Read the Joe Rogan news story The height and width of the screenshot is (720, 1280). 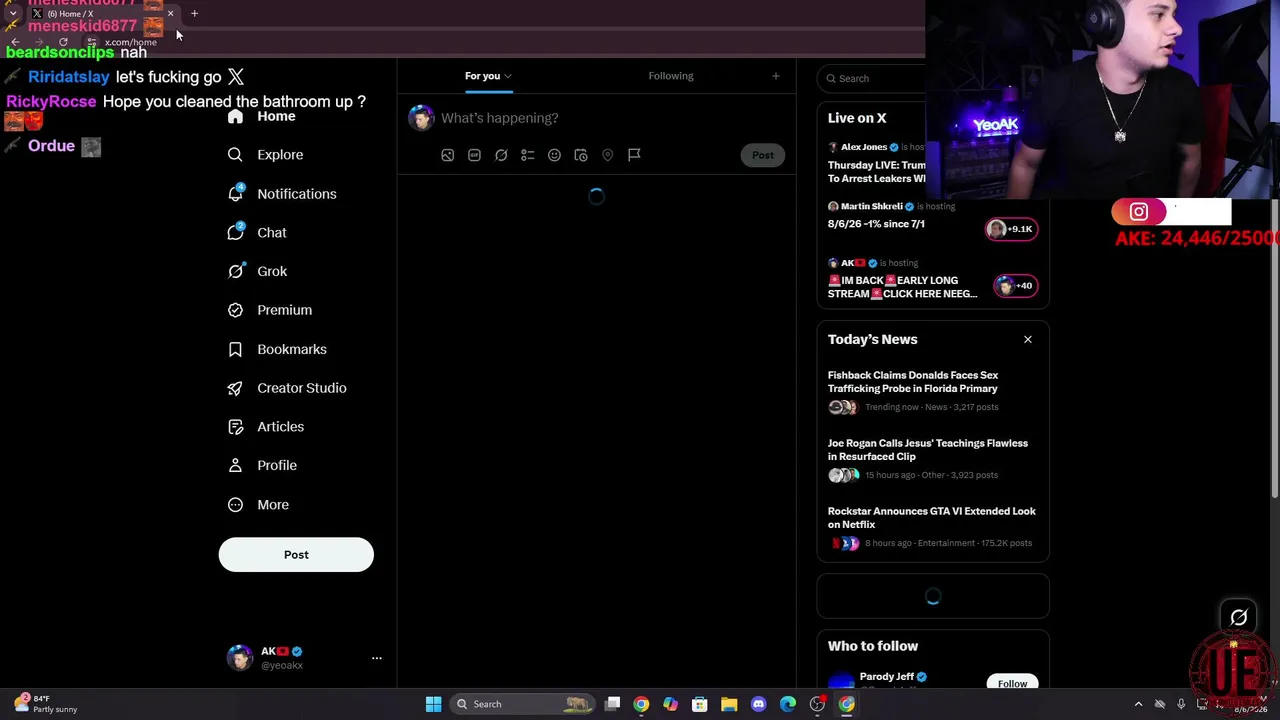tap(932, 460)
